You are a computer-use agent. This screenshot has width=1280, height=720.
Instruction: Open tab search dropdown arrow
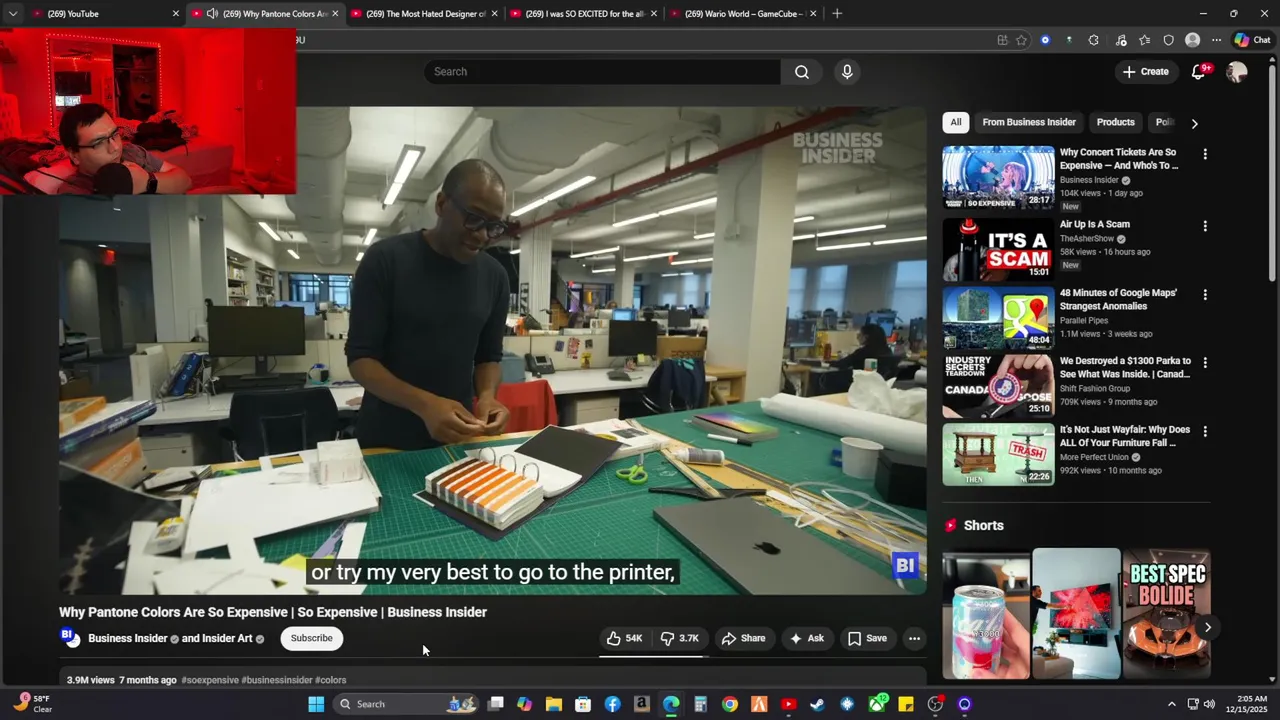click(x=12, y=14)
